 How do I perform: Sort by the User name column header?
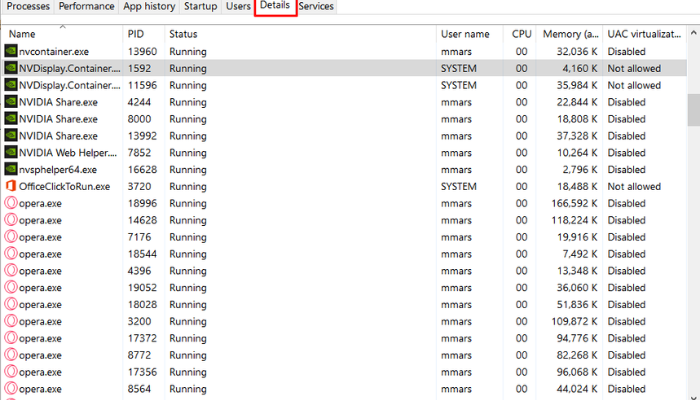click(x=470, y=34)
